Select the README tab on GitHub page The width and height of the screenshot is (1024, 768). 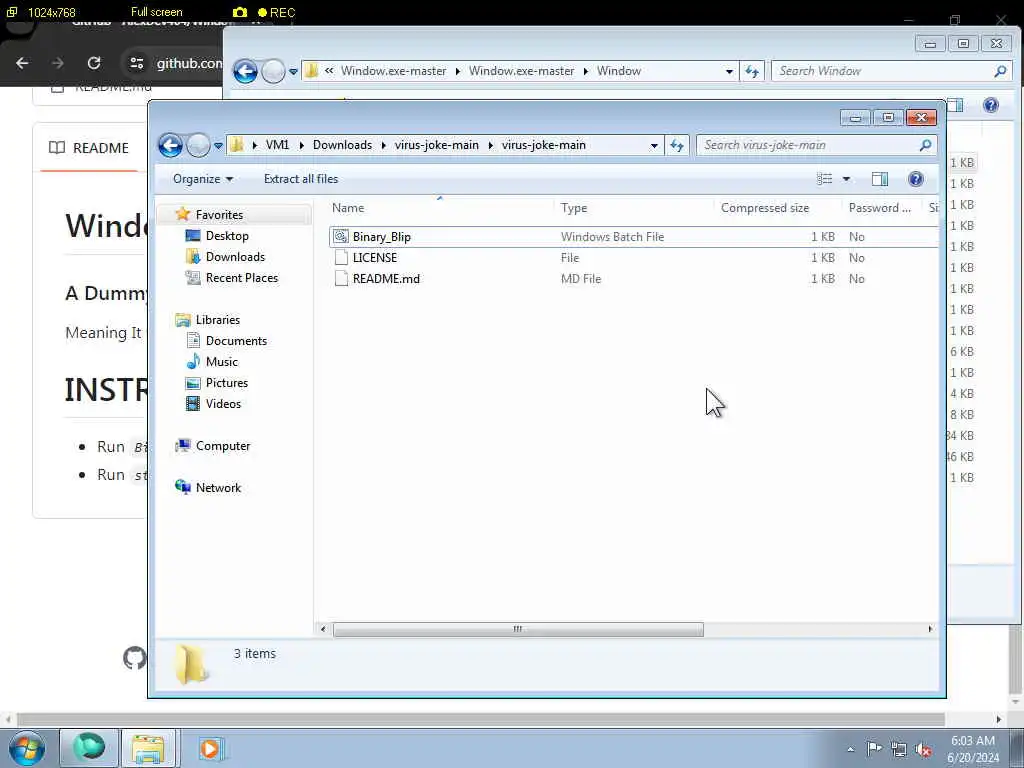tap(89, 148)
